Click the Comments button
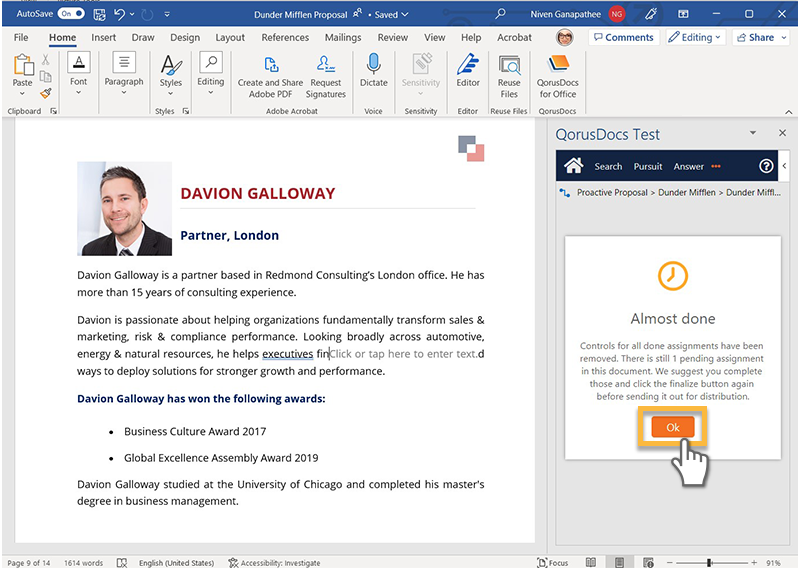The height and width of the screenshot is (568, 800). 621,37
